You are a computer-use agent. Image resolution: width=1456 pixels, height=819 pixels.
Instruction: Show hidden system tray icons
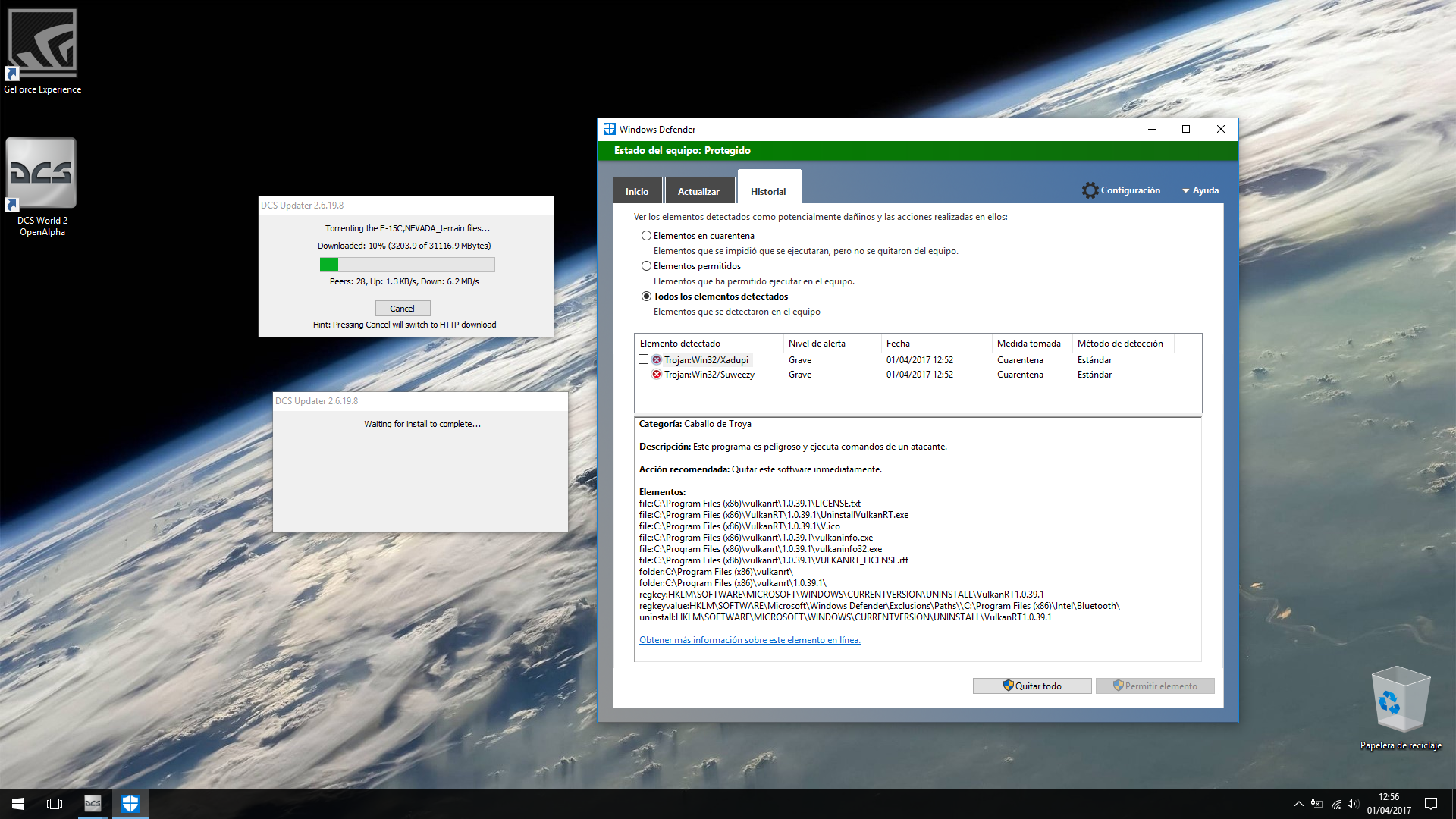coord(1298,804)
